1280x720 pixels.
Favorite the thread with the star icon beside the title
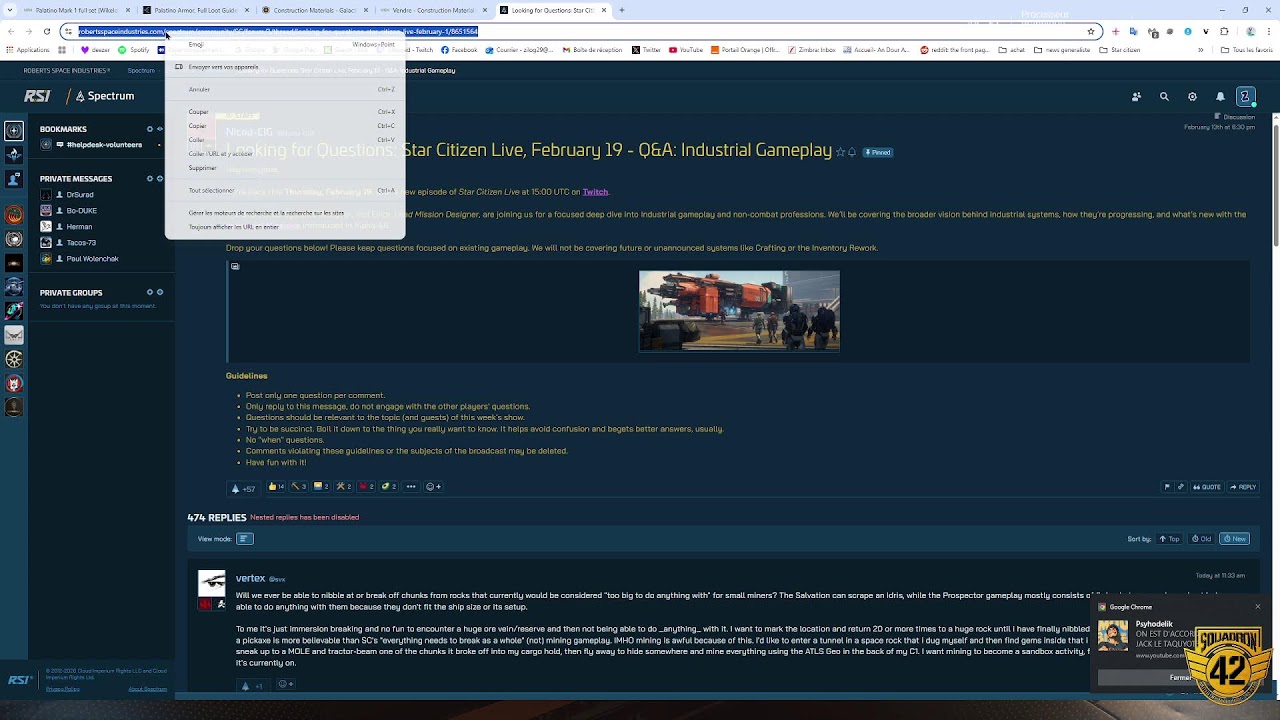pyautogui.click(x=840, y=152)
